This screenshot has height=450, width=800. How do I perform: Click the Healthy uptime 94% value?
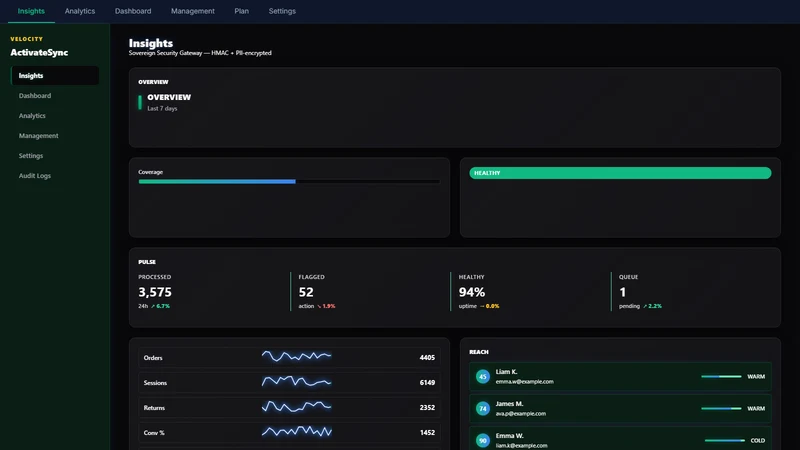pyautogui.click(x=472, y=292)
